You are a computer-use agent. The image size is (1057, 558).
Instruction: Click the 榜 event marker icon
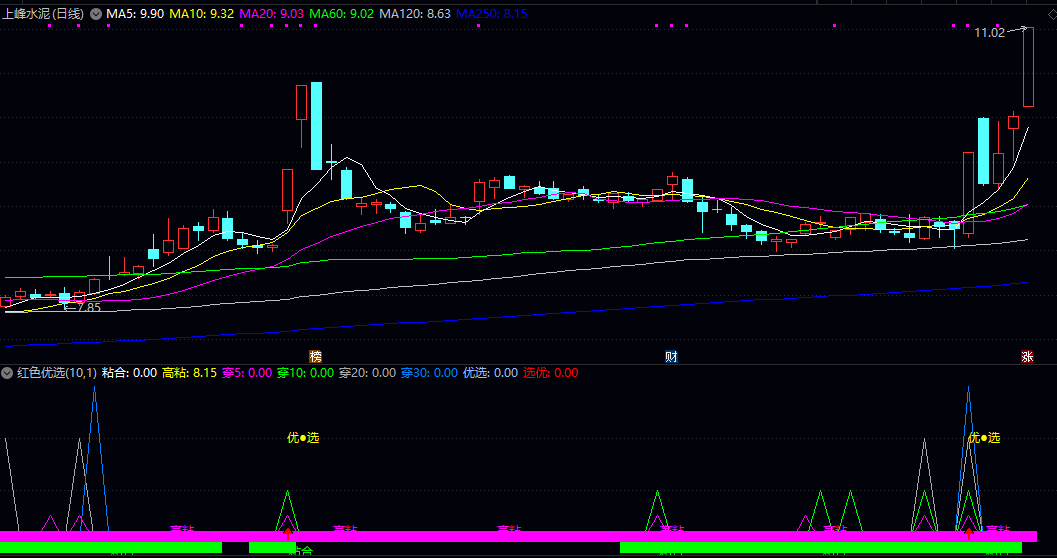316,357
